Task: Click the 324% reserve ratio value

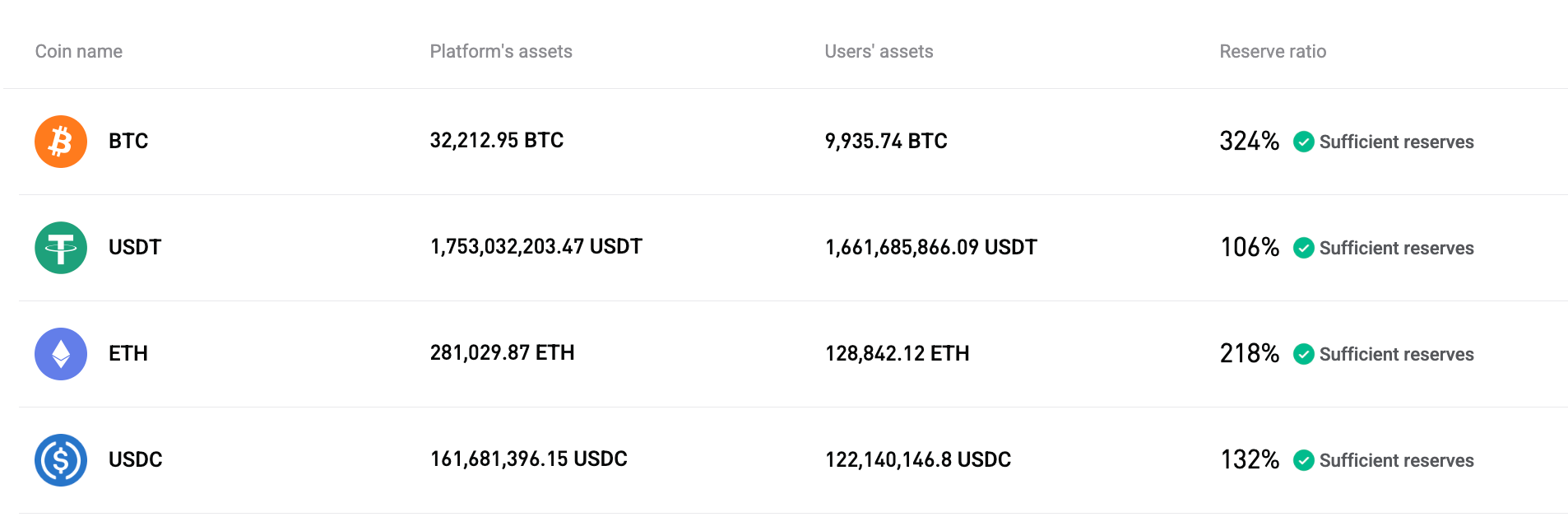Action: coord(1249,141)
